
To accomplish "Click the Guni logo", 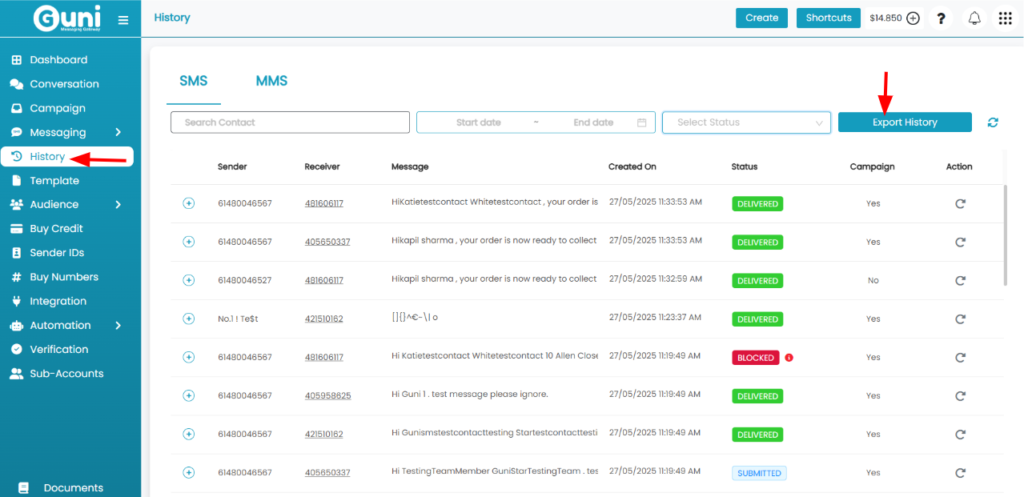I will [x=67, y=20].
